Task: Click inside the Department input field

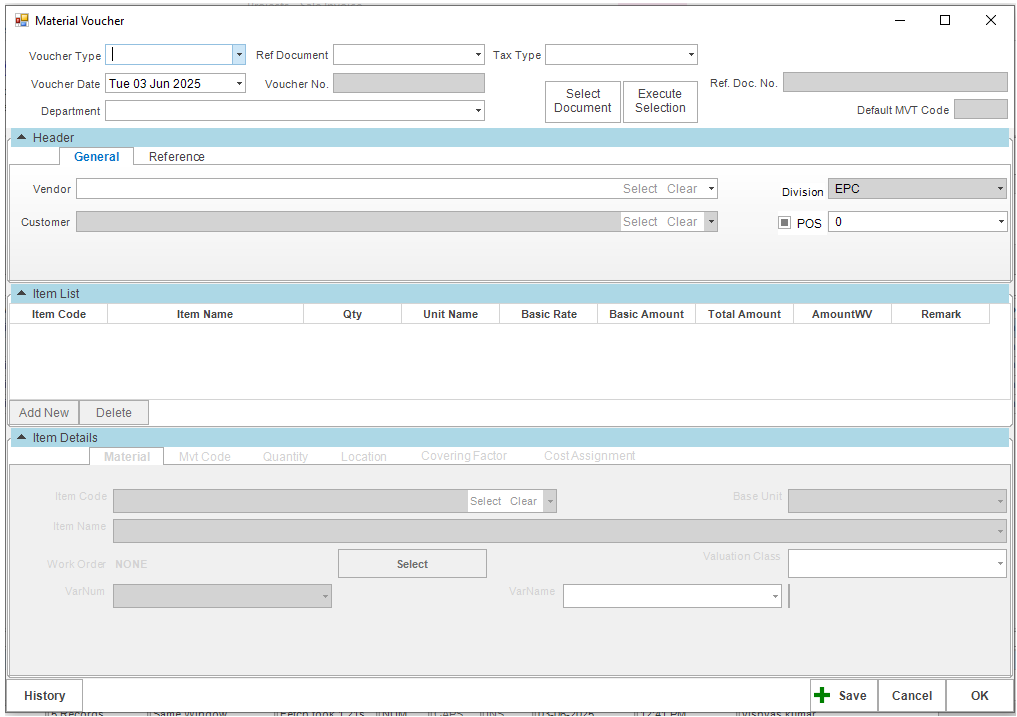Action: click(x=288, y=111)
